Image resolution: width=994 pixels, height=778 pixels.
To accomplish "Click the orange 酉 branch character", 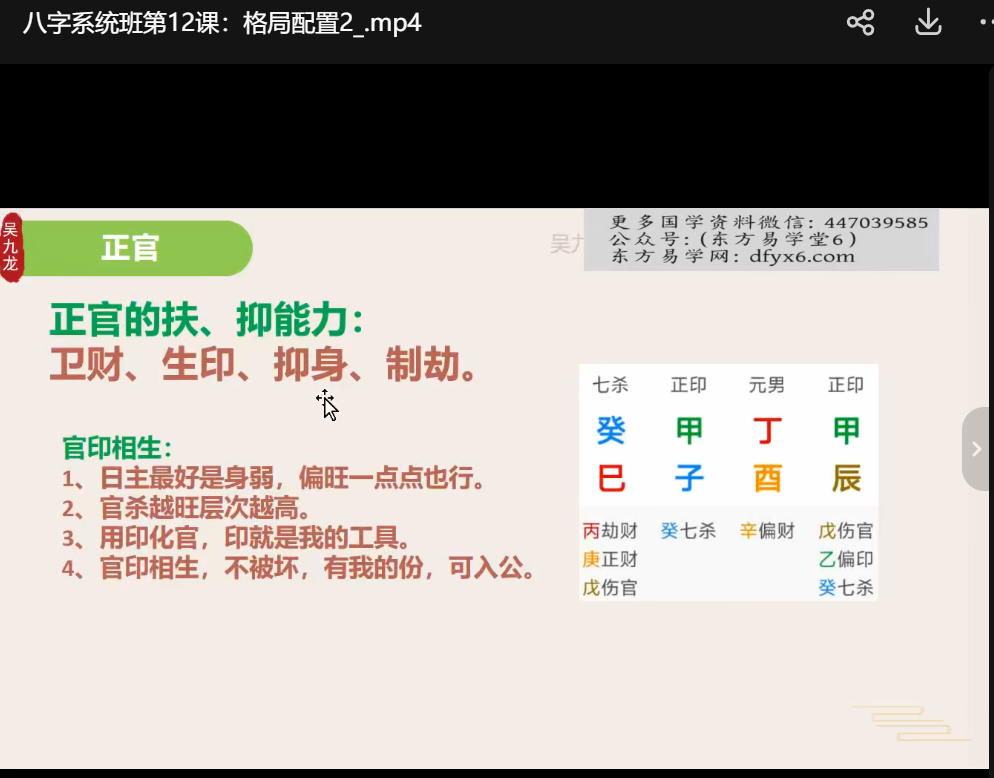I will click(x=767, y=479).
